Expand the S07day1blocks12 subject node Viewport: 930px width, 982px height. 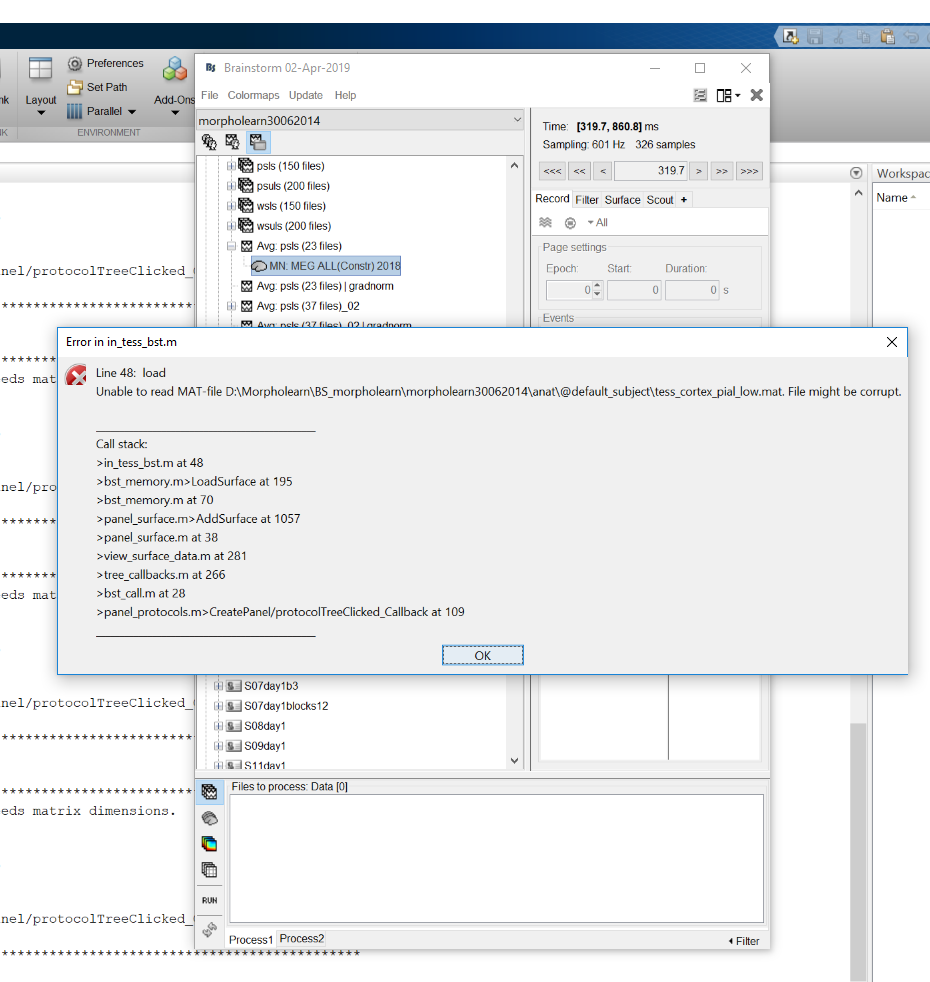pos(218,706)
